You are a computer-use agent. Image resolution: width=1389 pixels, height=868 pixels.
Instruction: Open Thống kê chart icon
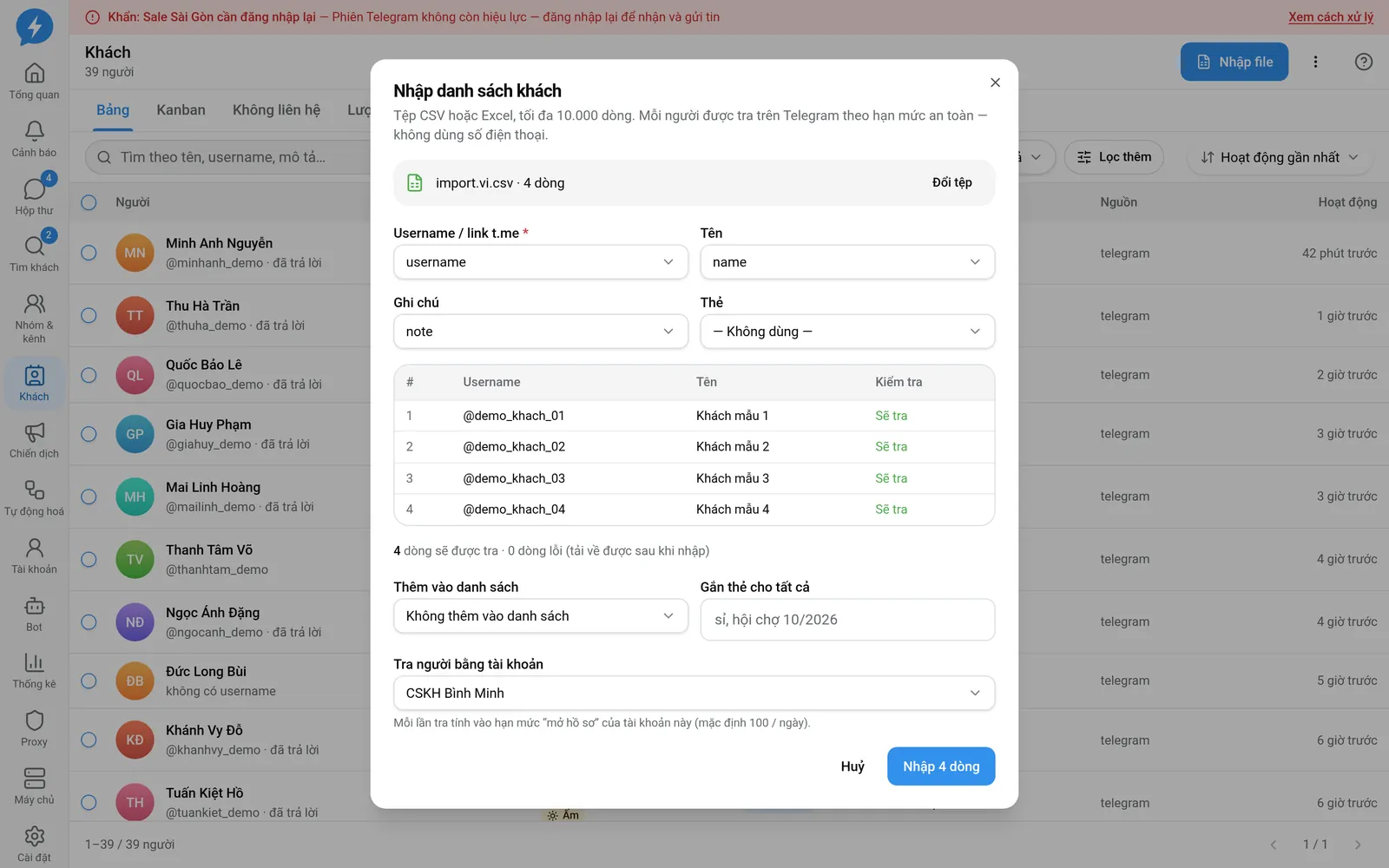click(35, 663)
